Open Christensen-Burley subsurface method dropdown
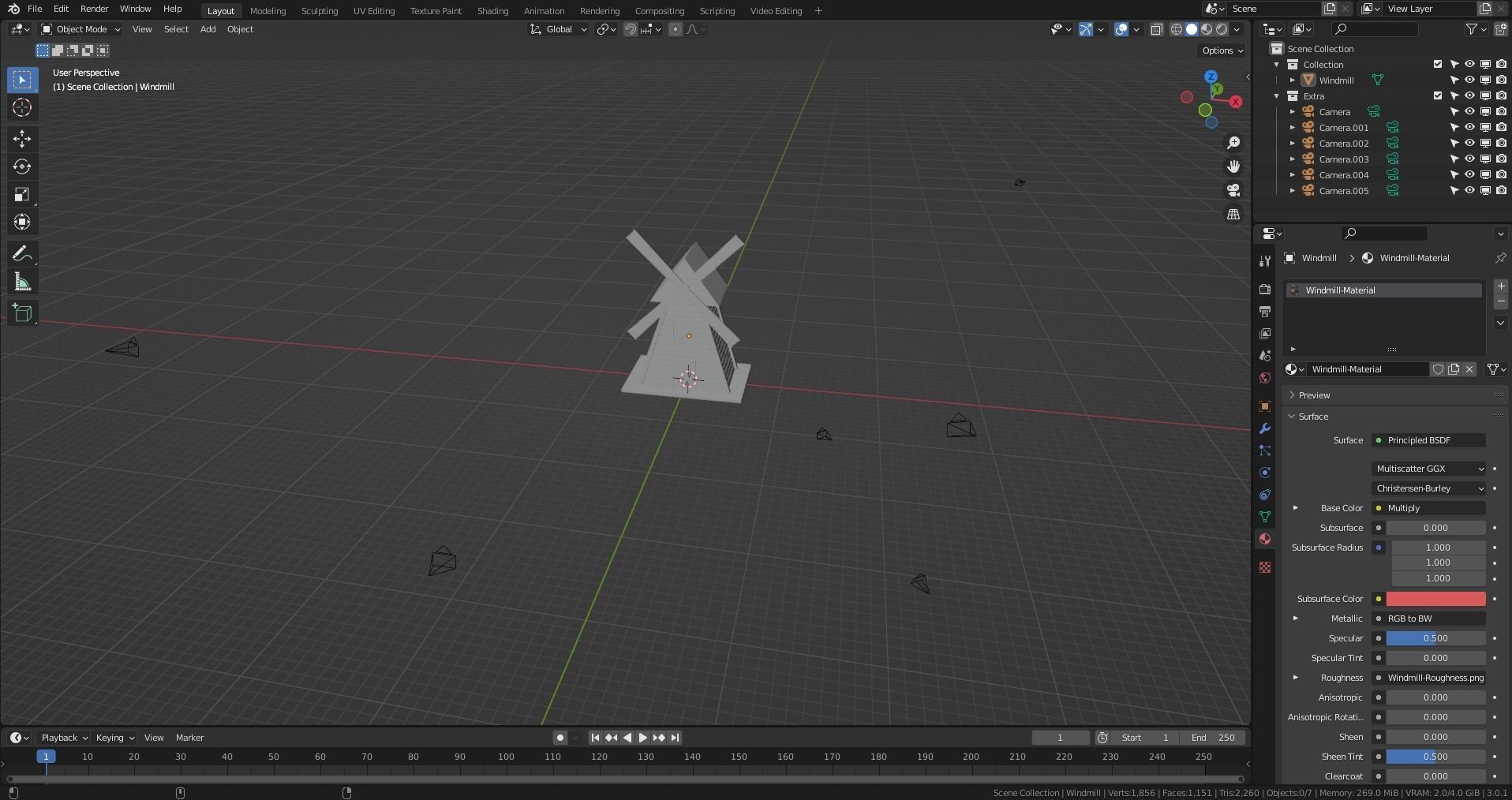The image size is (1512, 800). tap(1429, 488)
